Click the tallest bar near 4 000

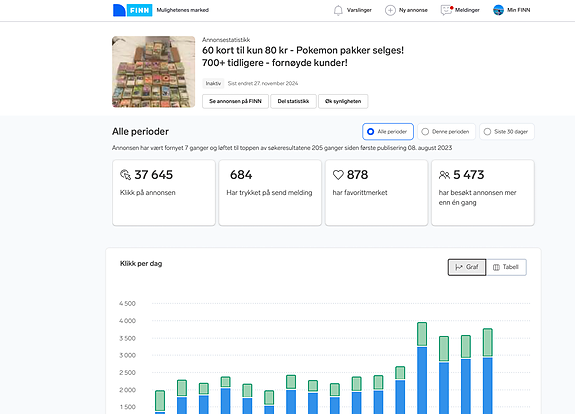pyautogui.click(x=422, y=368)
